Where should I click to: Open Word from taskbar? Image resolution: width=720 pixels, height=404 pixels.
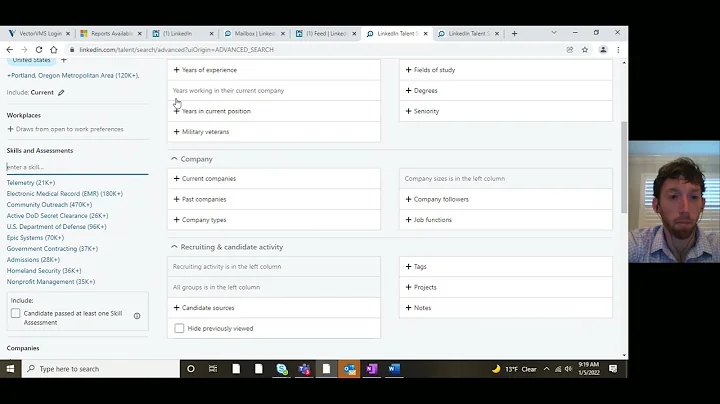click(394, 369)
